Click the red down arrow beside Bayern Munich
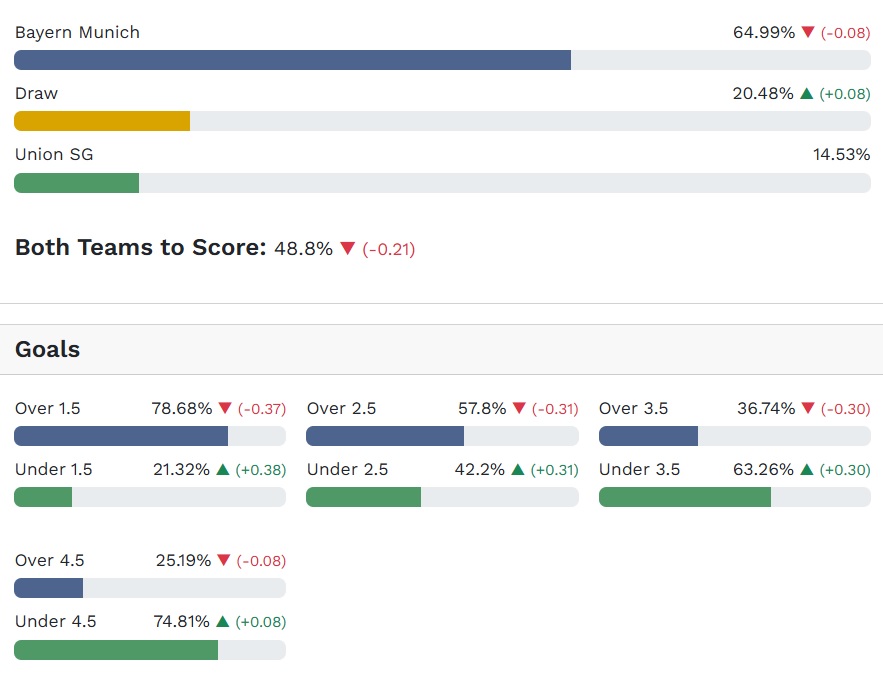The image size is (883, 681). click(x=808, y=33)
